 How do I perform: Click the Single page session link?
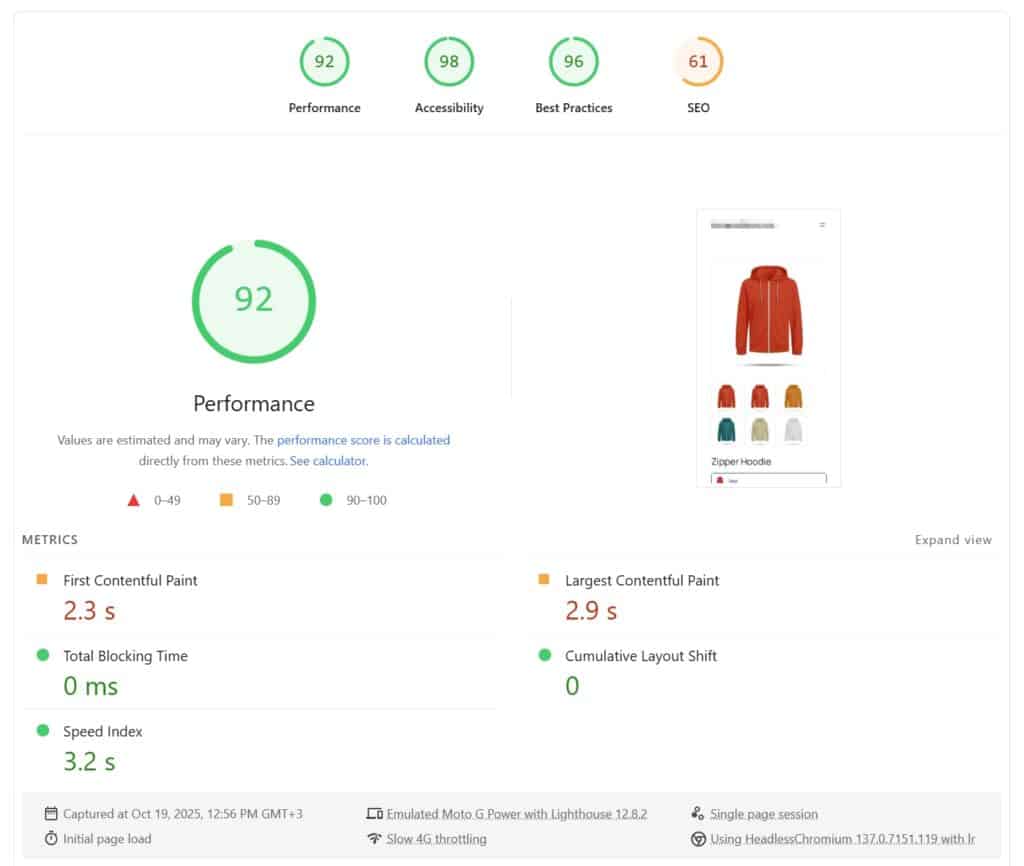coord(763,814)
